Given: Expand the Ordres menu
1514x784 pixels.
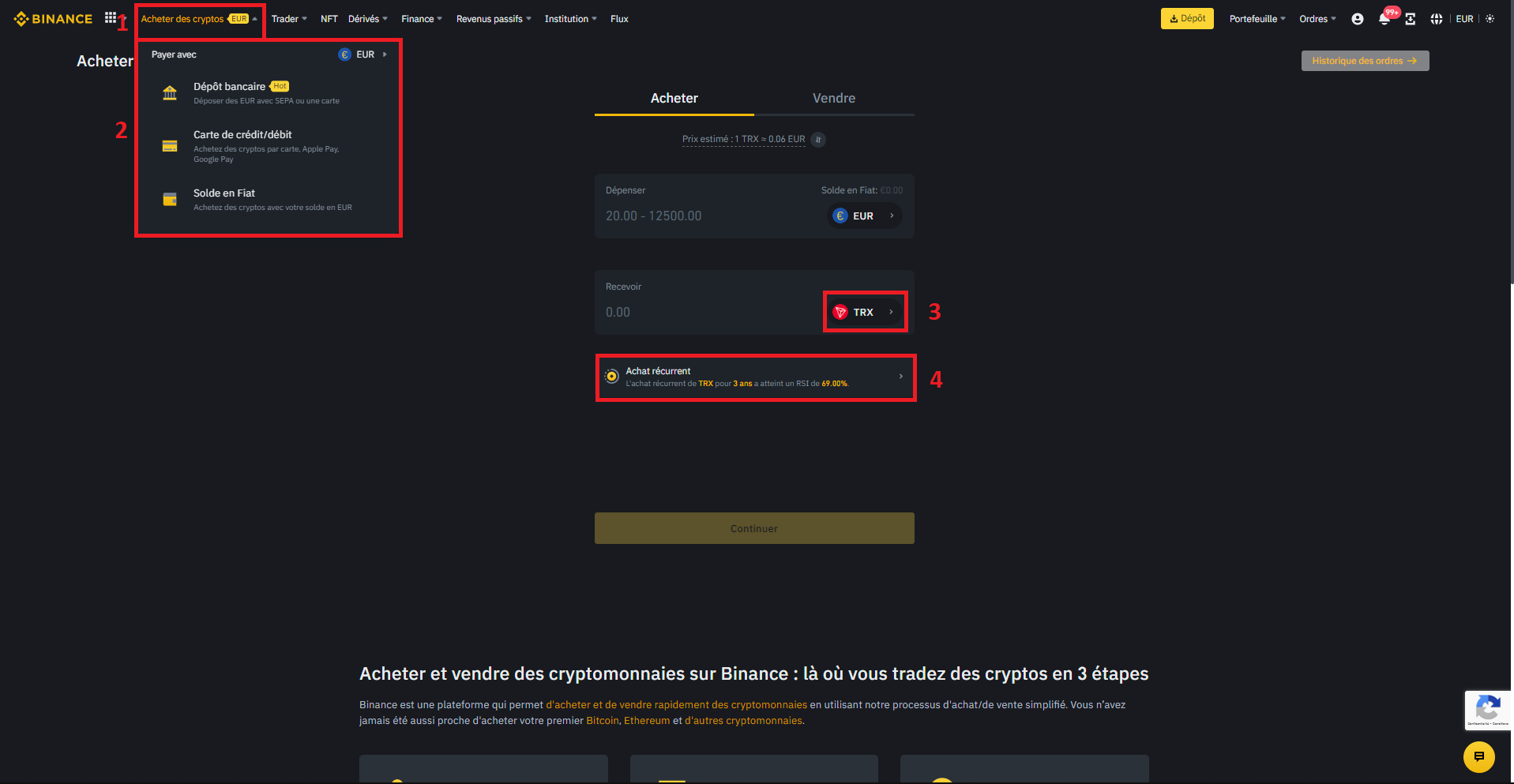Looking at the screenshot, I should pos(1317,19).
